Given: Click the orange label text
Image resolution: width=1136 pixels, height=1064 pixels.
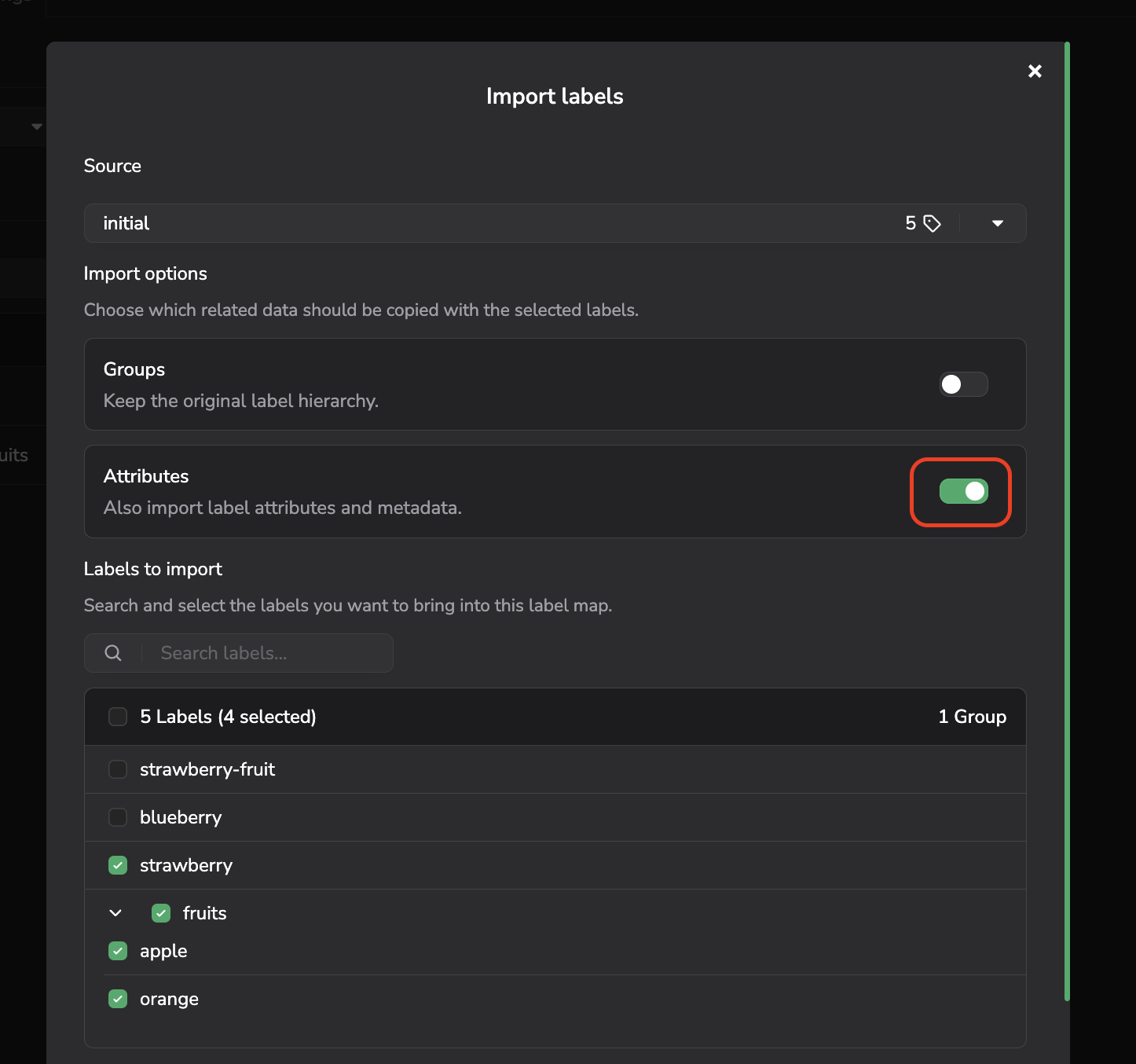Looking at the screenshot, I should [x=169, y=1000].
